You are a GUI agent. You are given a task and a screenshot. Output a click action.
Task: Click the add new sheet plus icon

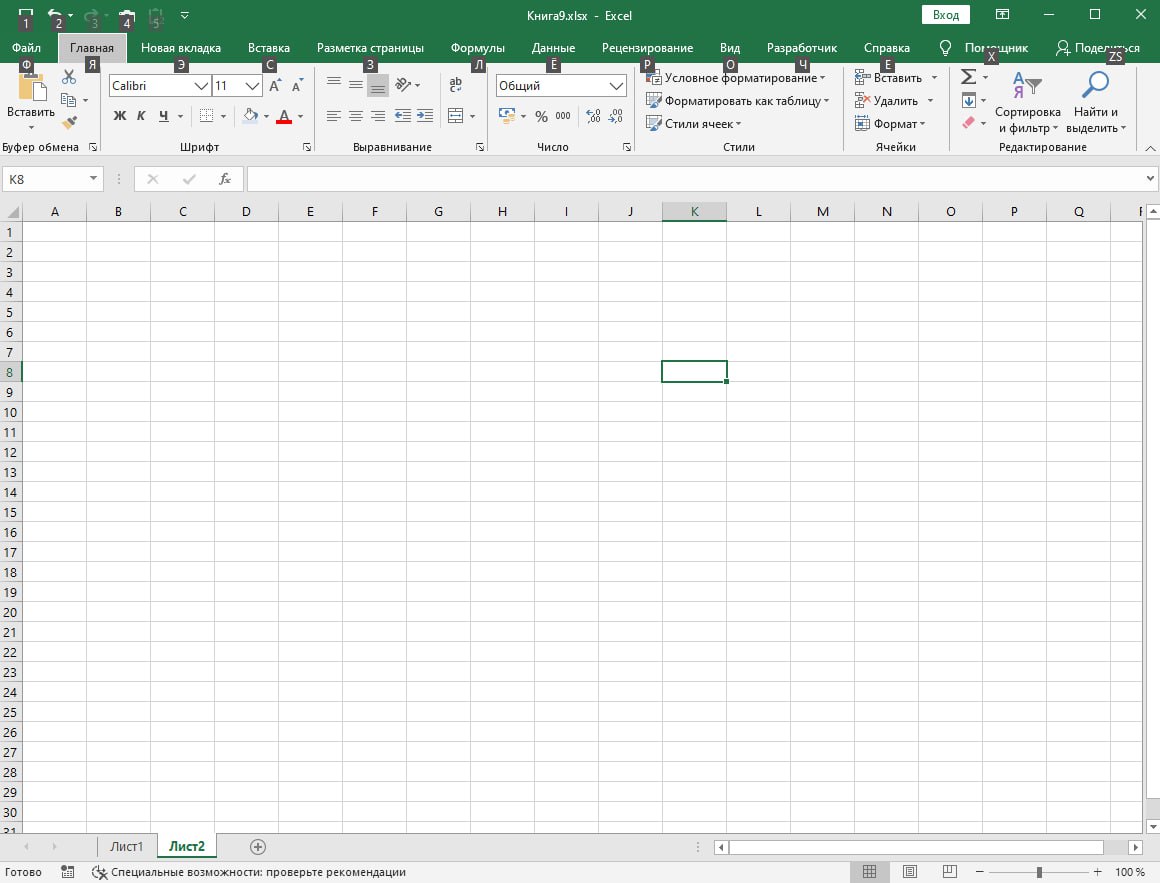click(x=258, y=846)
